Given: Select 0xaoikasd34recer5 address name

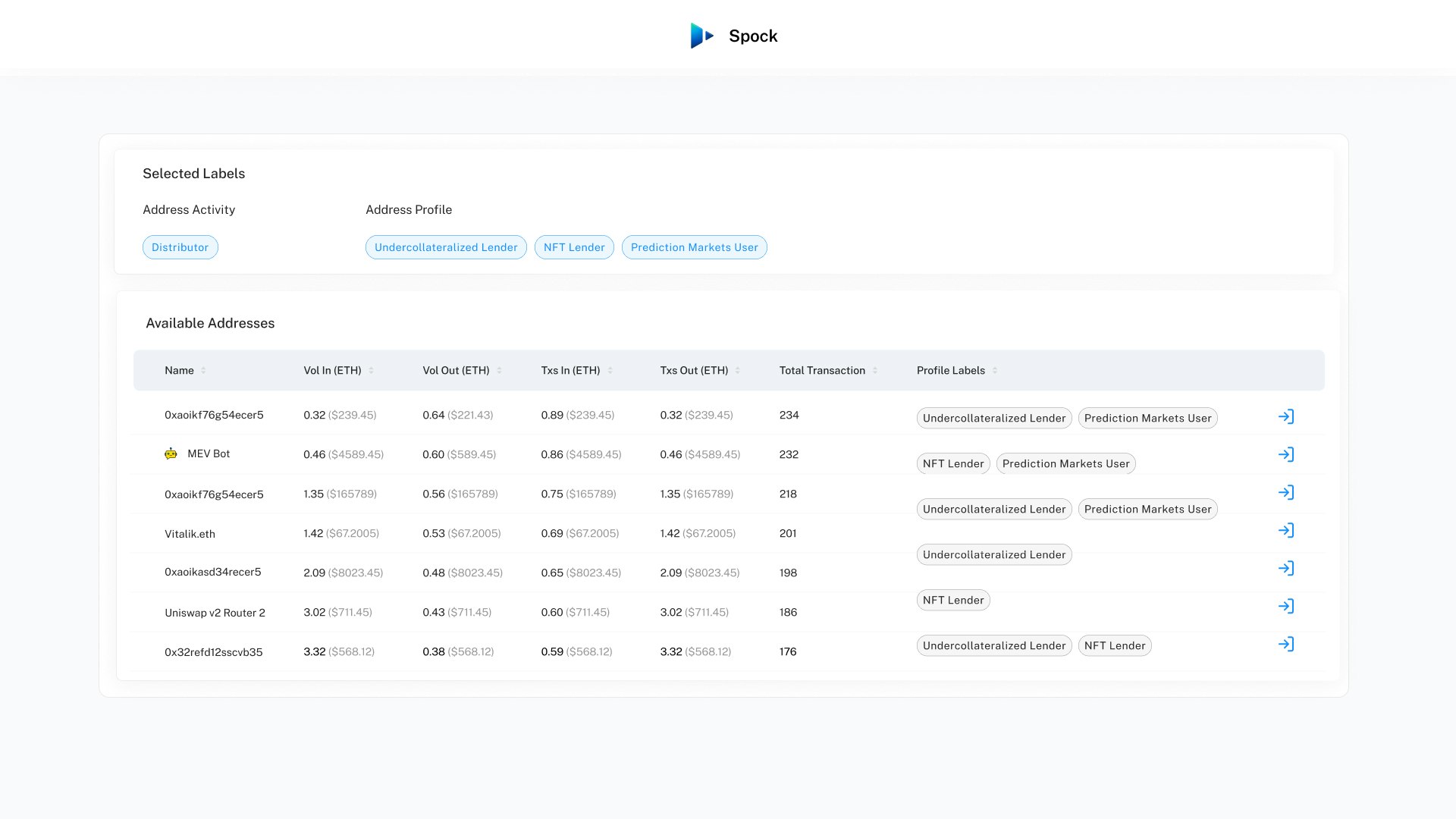Looking at the screenshot, I should pos(213,572).
